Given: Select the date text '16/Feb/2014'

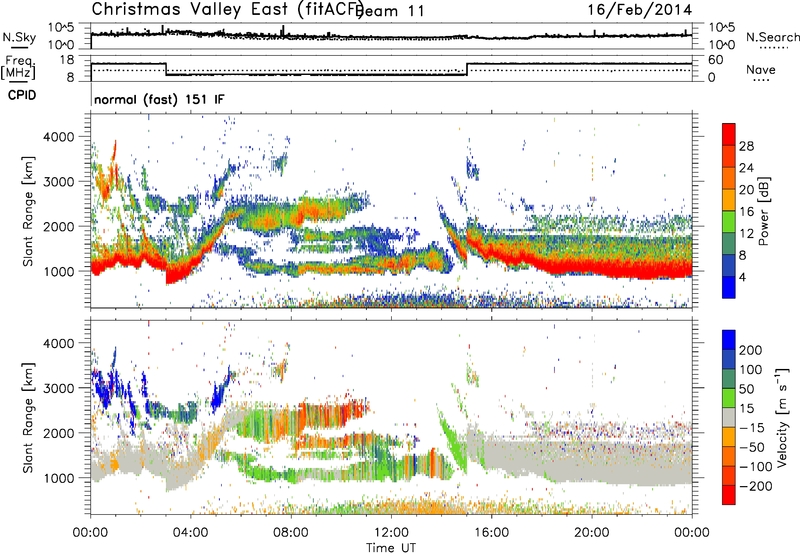Looking at the screenshot, I should [x=640, y=10].
